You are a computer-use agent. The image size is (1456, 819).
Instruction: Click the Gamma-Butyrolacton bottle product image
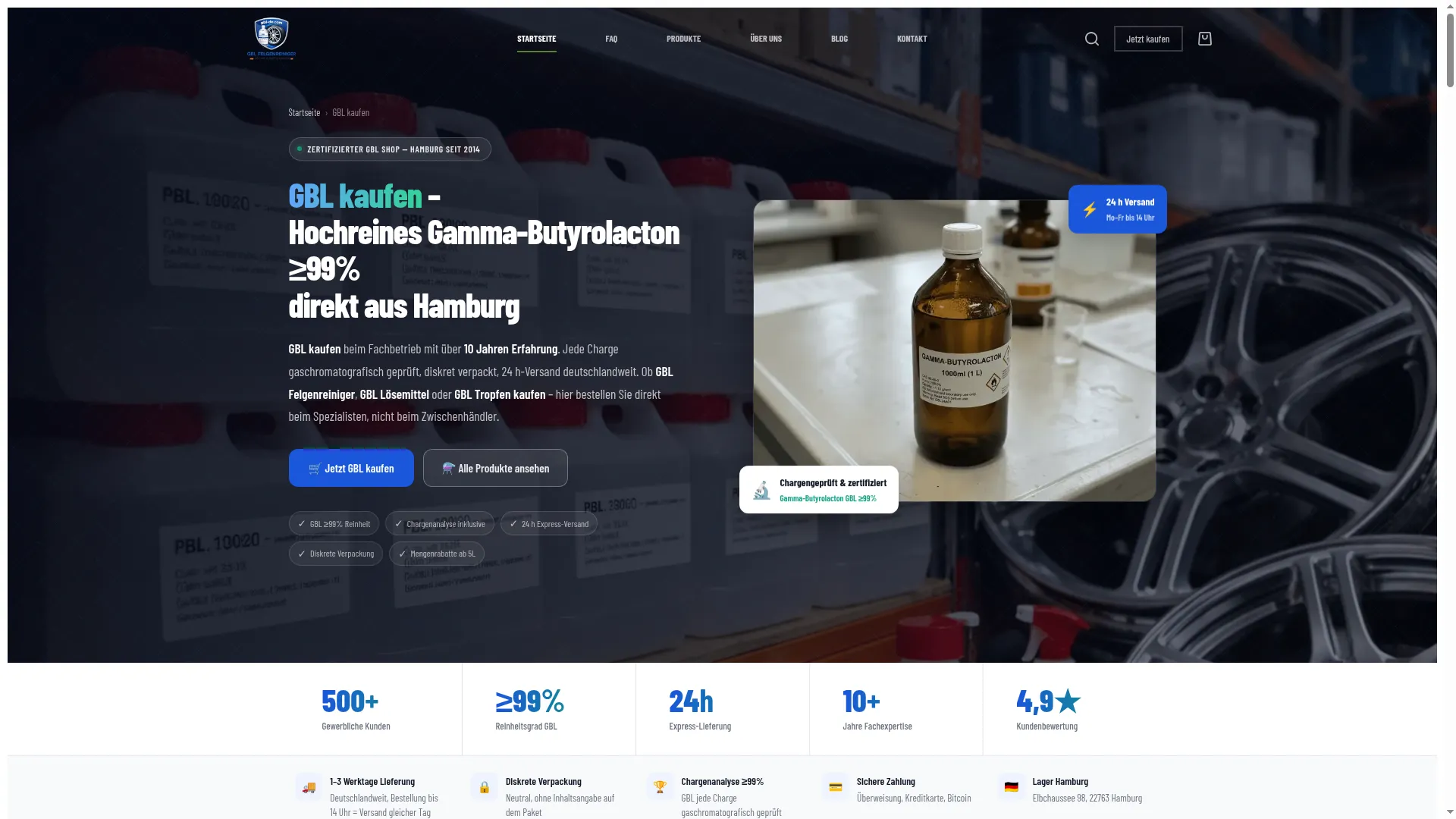tap(955, 350)
